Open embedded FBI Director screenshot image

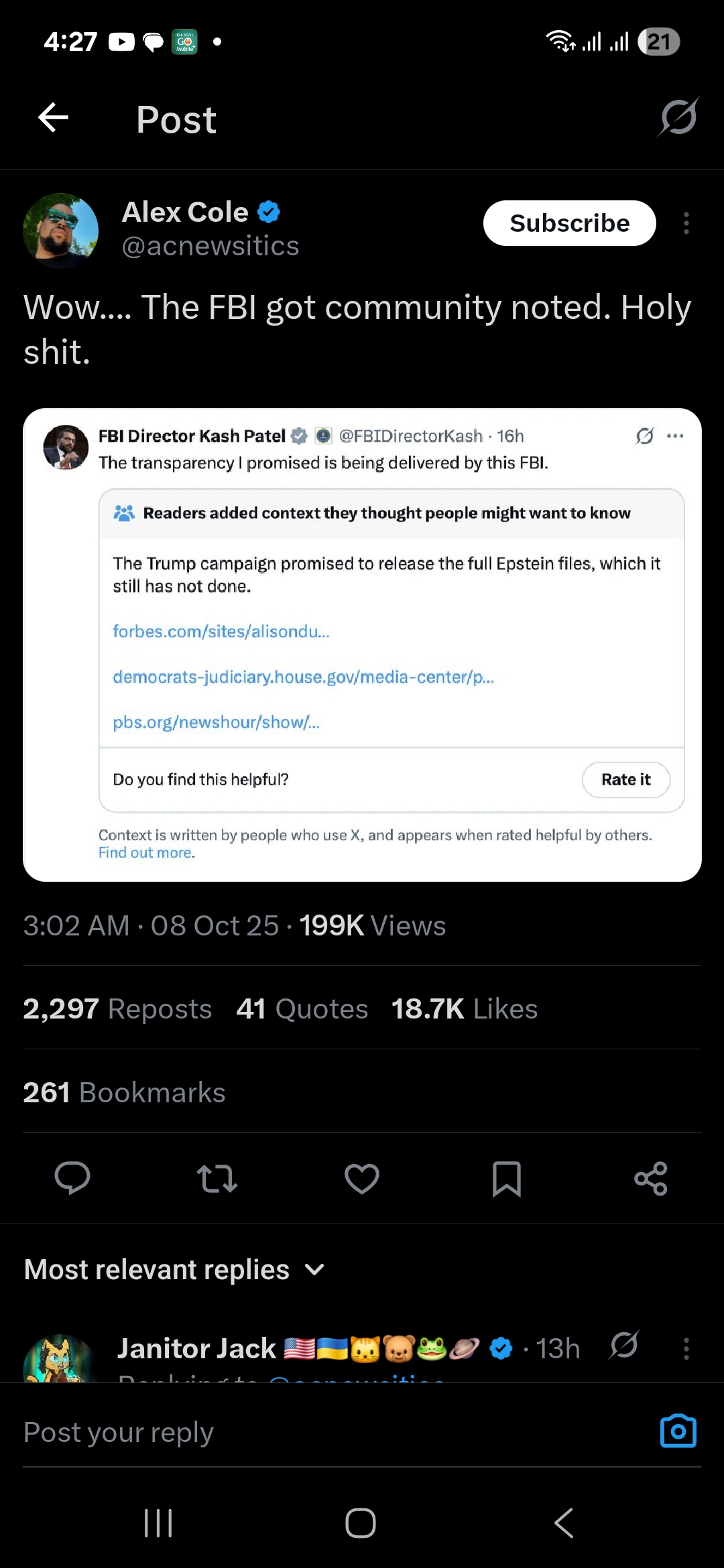pos(362,644)
